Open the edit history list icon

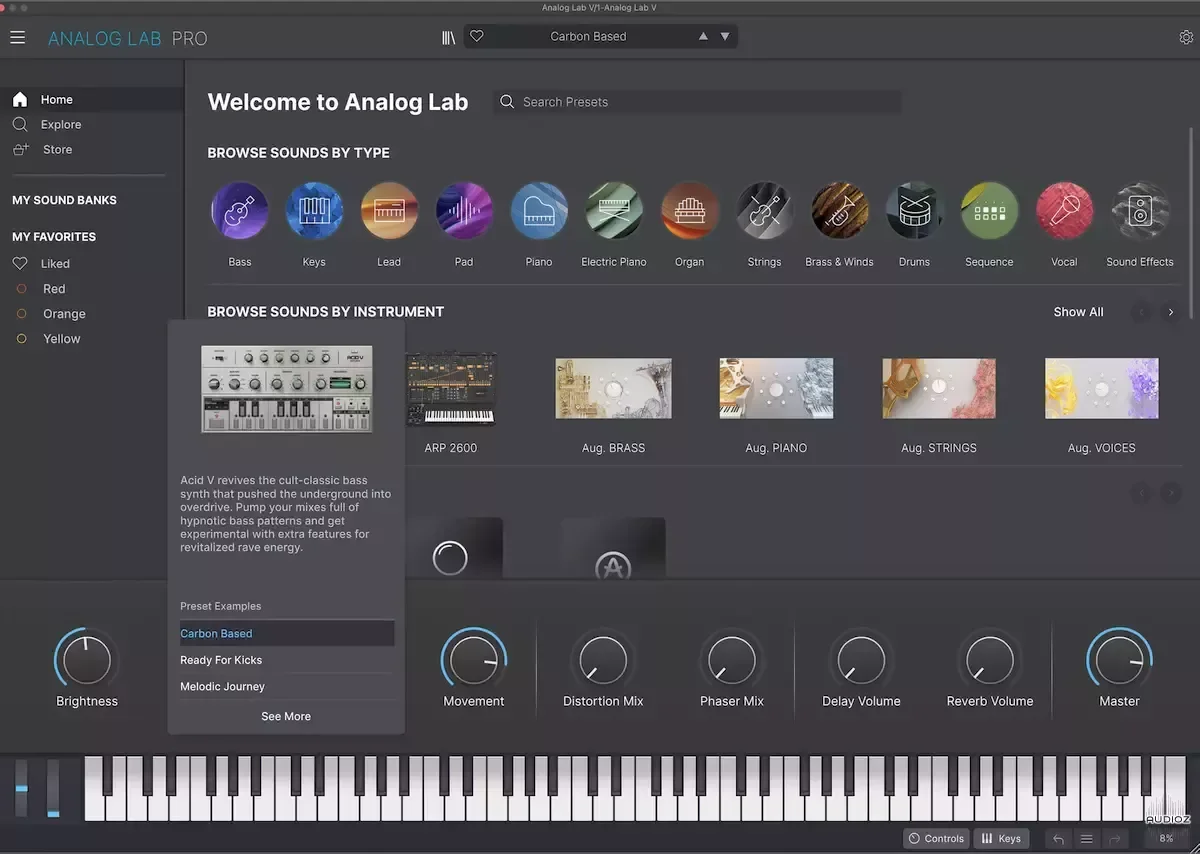point(1087,839)
